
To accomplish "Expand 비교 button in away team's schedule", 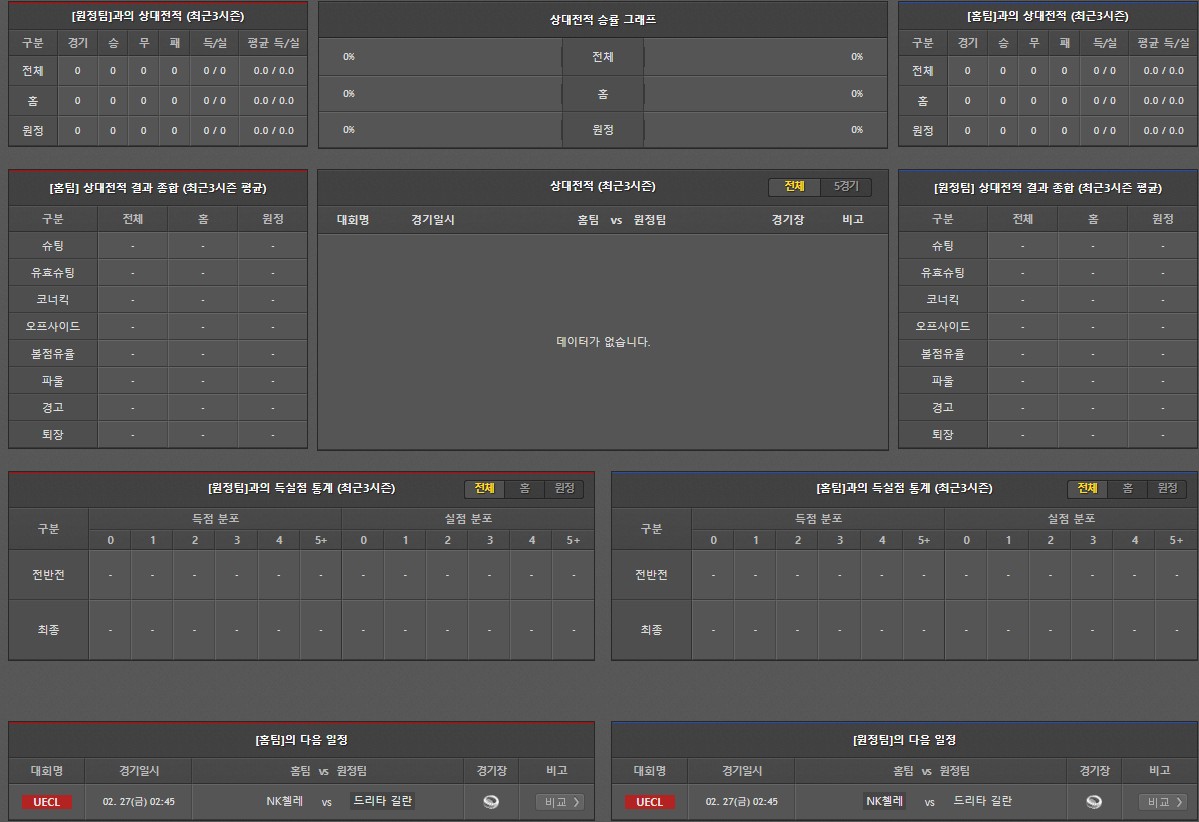I will coord(1163,802).
